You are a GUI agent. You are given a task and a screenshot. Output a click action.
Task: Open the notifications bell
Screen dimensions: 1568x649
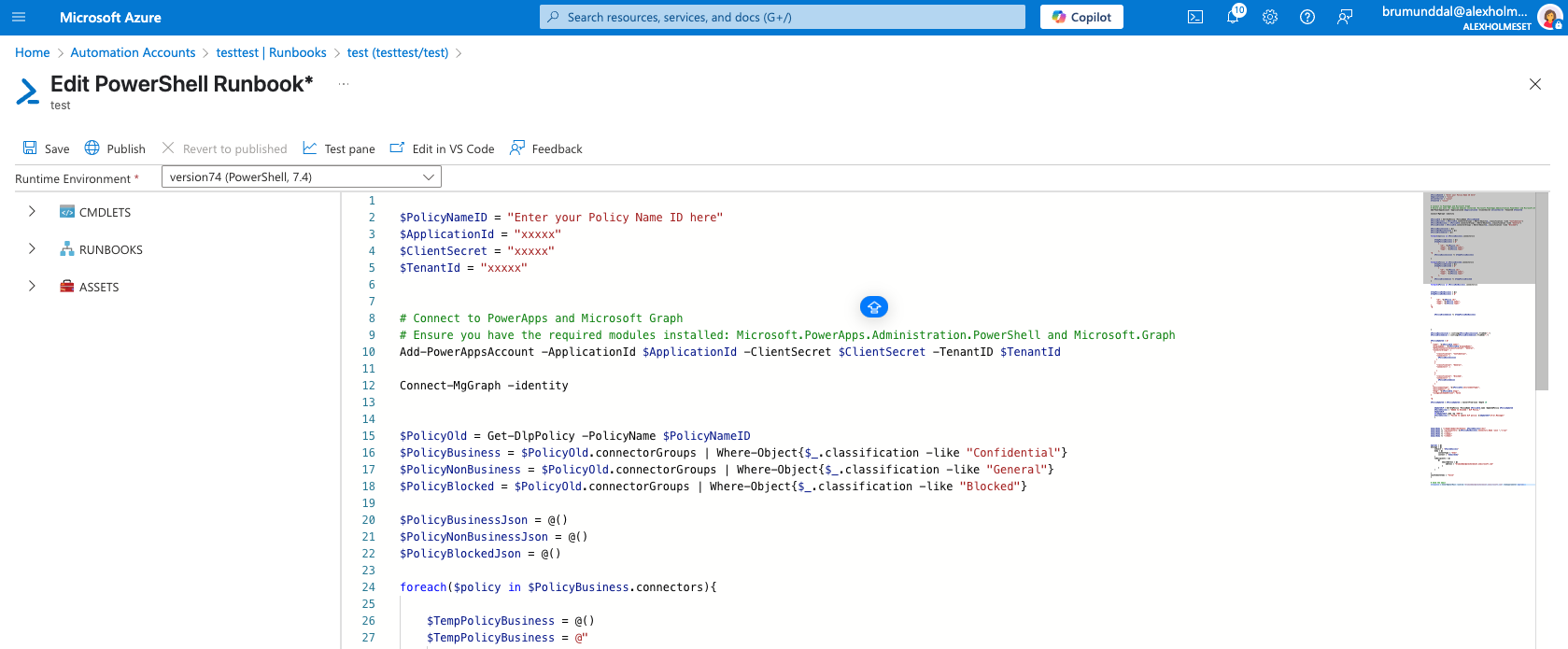tap(1233, 17)
